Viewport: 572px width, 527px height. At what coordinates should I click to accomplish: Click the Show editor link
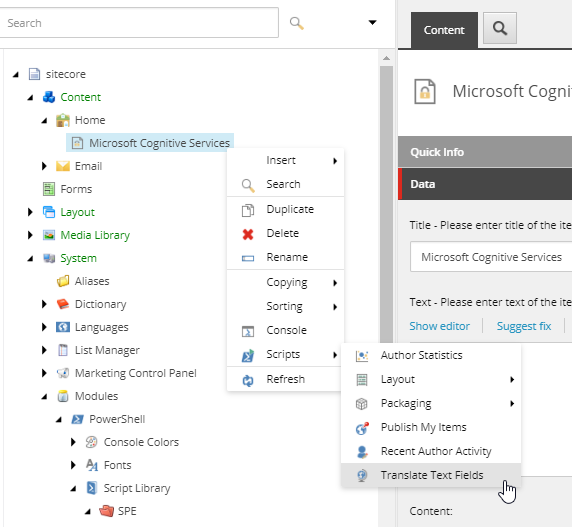click(x=439, y=326)
